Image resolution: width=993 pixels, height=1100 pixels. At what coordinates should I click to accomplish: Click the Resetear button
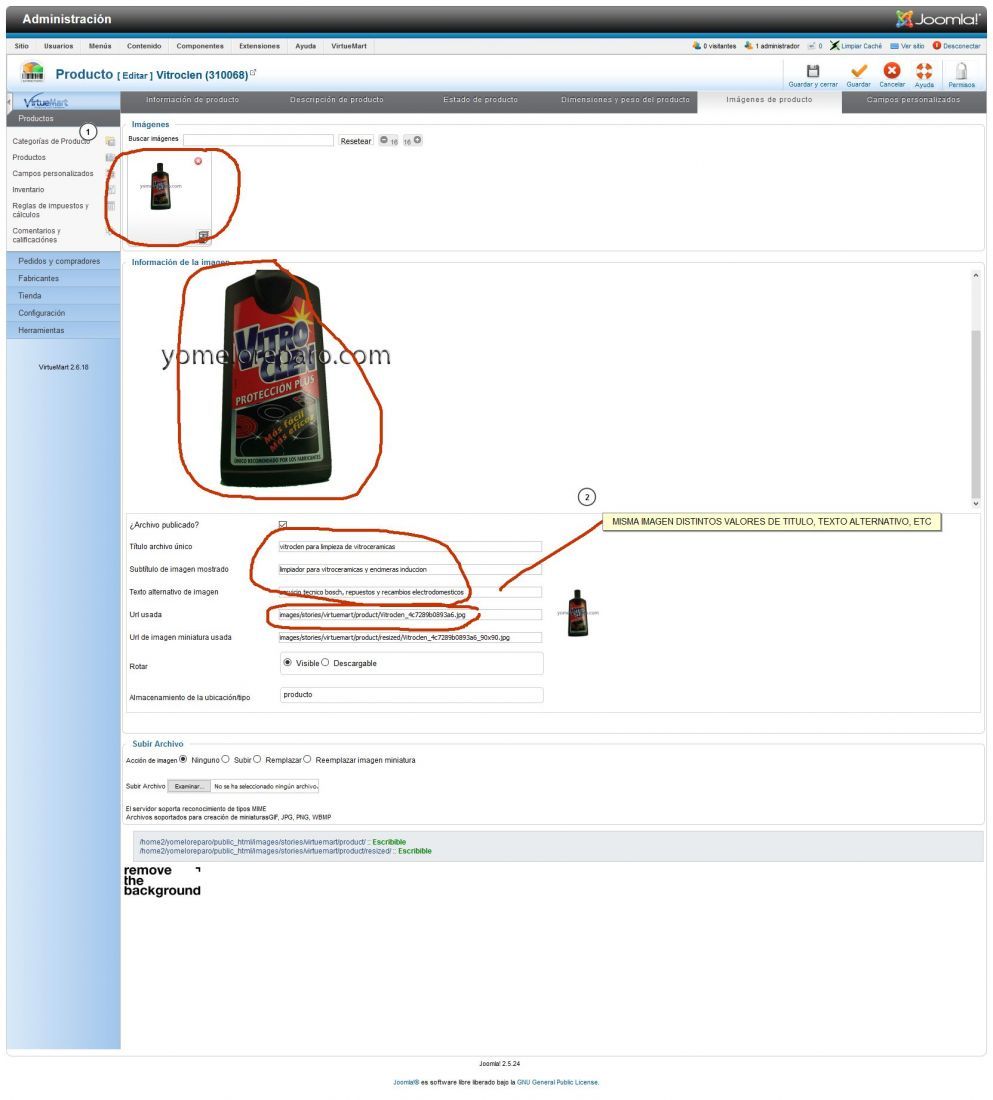point(356,141)
